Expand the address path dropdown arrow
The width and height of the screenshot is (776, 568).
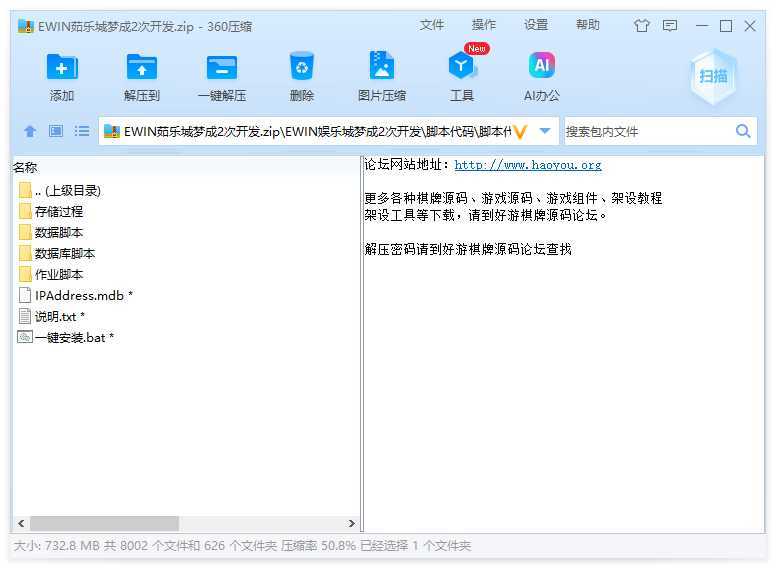545,131
